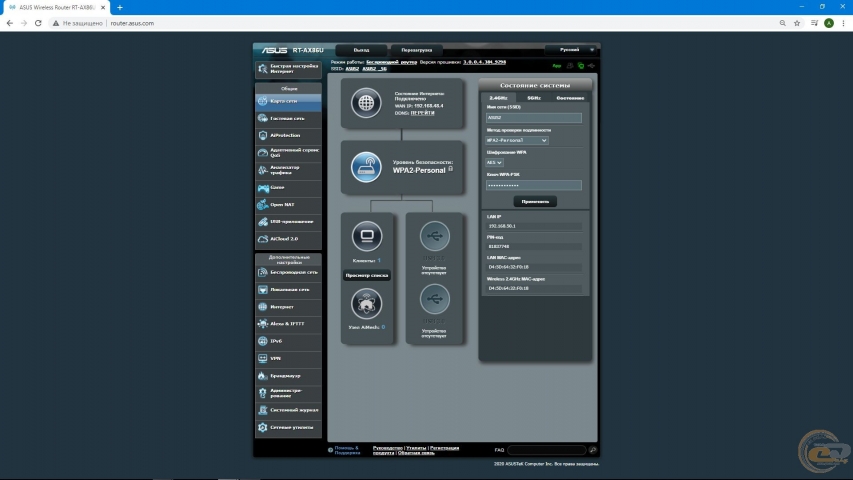
Task: Open Traffic Analyzer in the sidebar
Action: [x=288, y=170]
